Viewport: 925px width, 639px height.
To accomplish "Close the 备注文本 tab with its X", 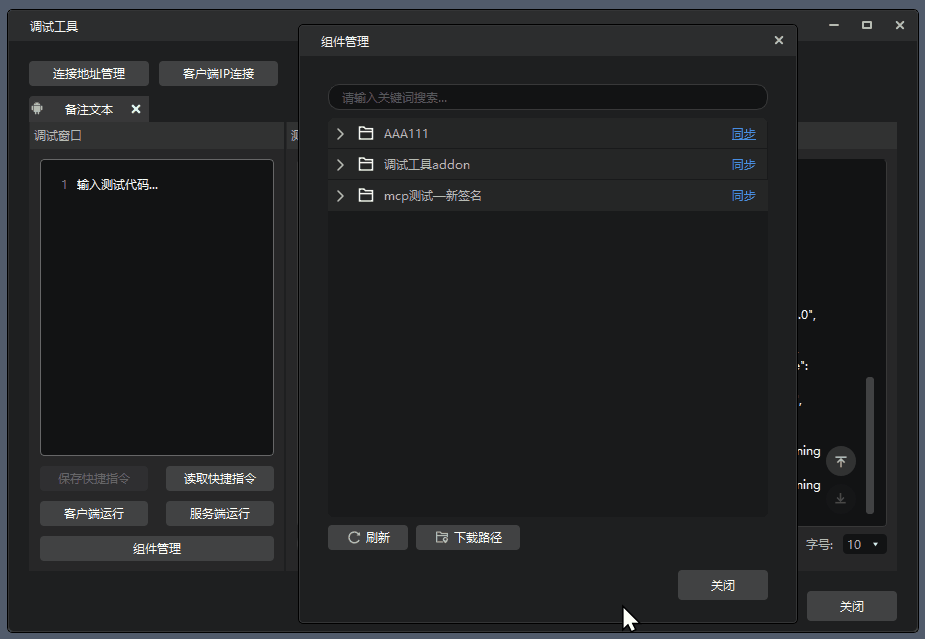I will pyautogui.click(x=136, y=109).
